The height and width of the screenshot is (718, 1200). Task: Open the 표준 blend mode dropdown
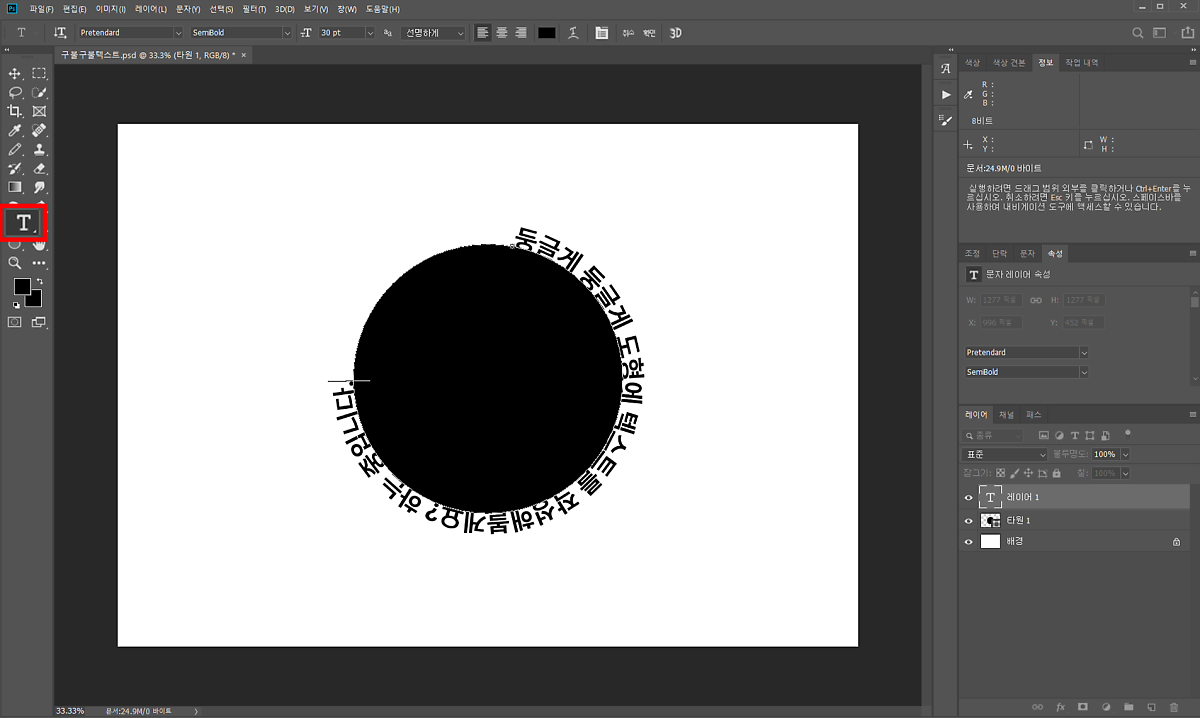pos(1005,454)
